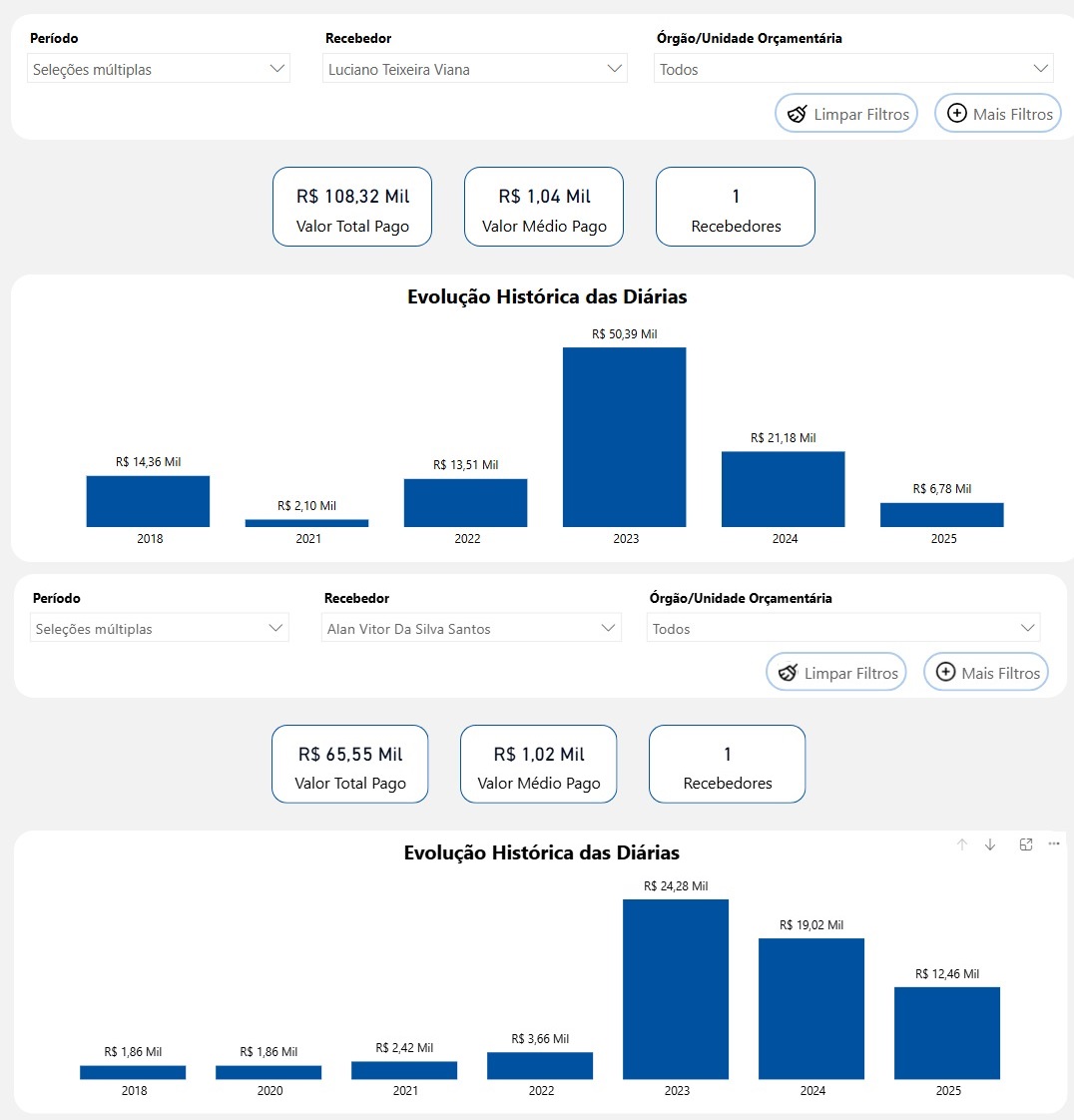The image size is (1074, 1120).
Task: Open focus mode for the lower chart
Action: [1025, 844]
